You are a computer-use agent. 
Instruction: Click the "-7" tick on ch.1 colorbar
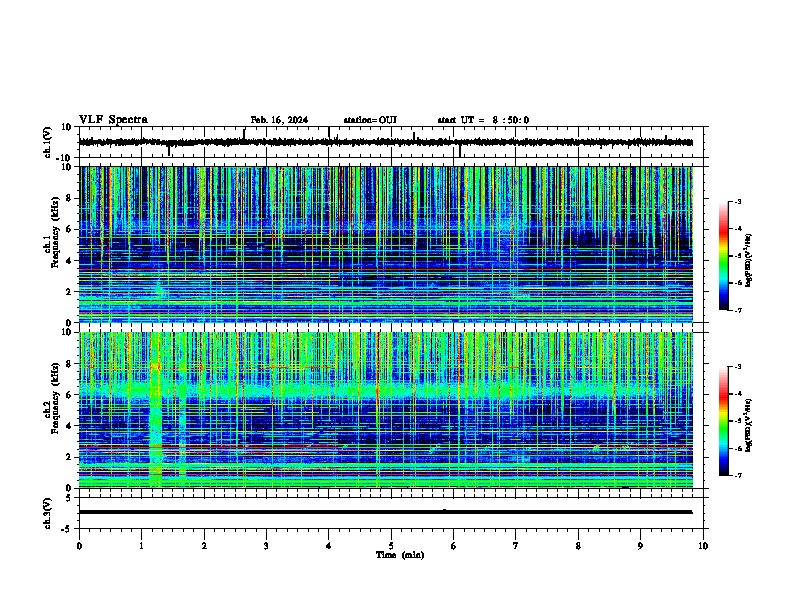(x=738, y=310)
